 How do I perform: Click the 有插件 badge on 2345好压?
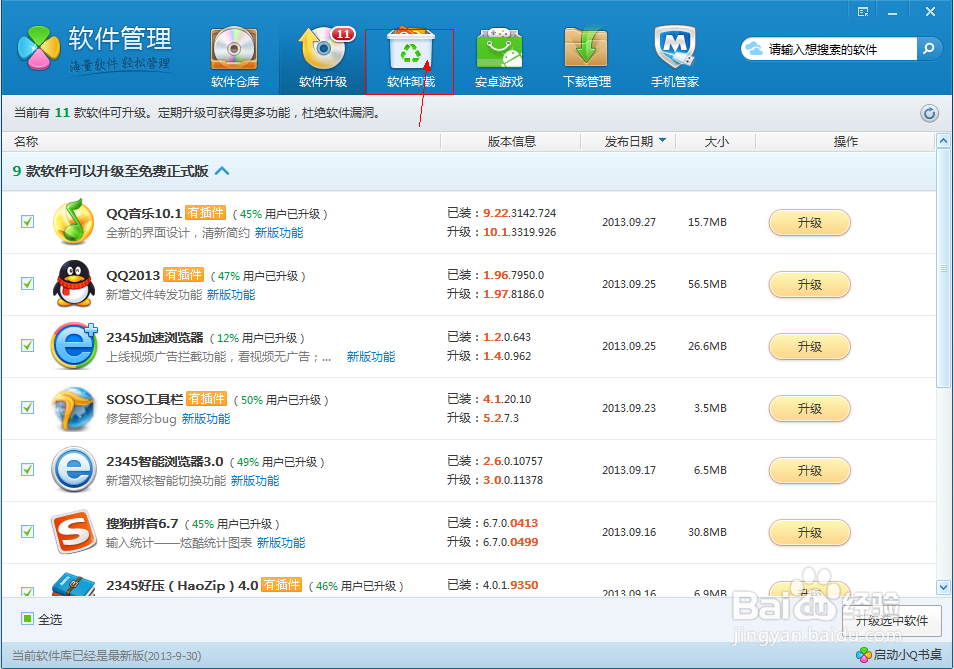coord(282,585)
